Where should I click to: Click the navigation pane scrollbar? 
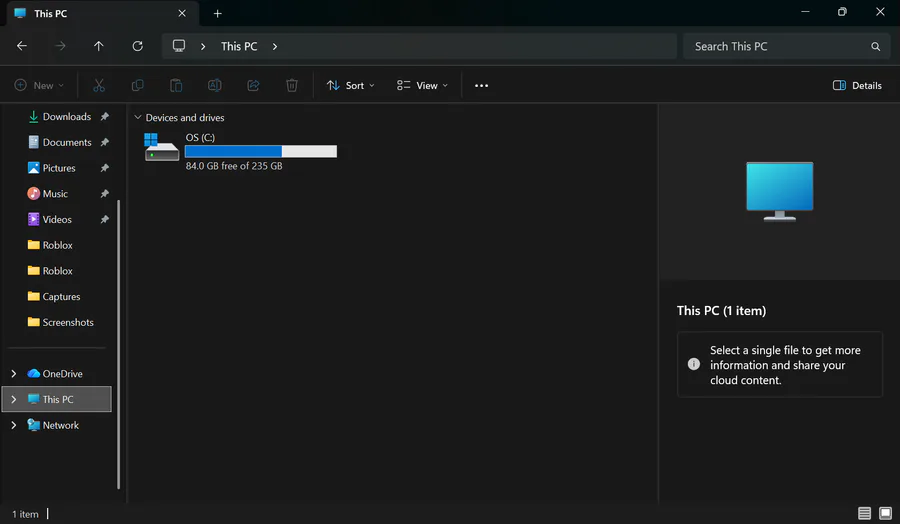pyautogui.click(x=119, y=344)
